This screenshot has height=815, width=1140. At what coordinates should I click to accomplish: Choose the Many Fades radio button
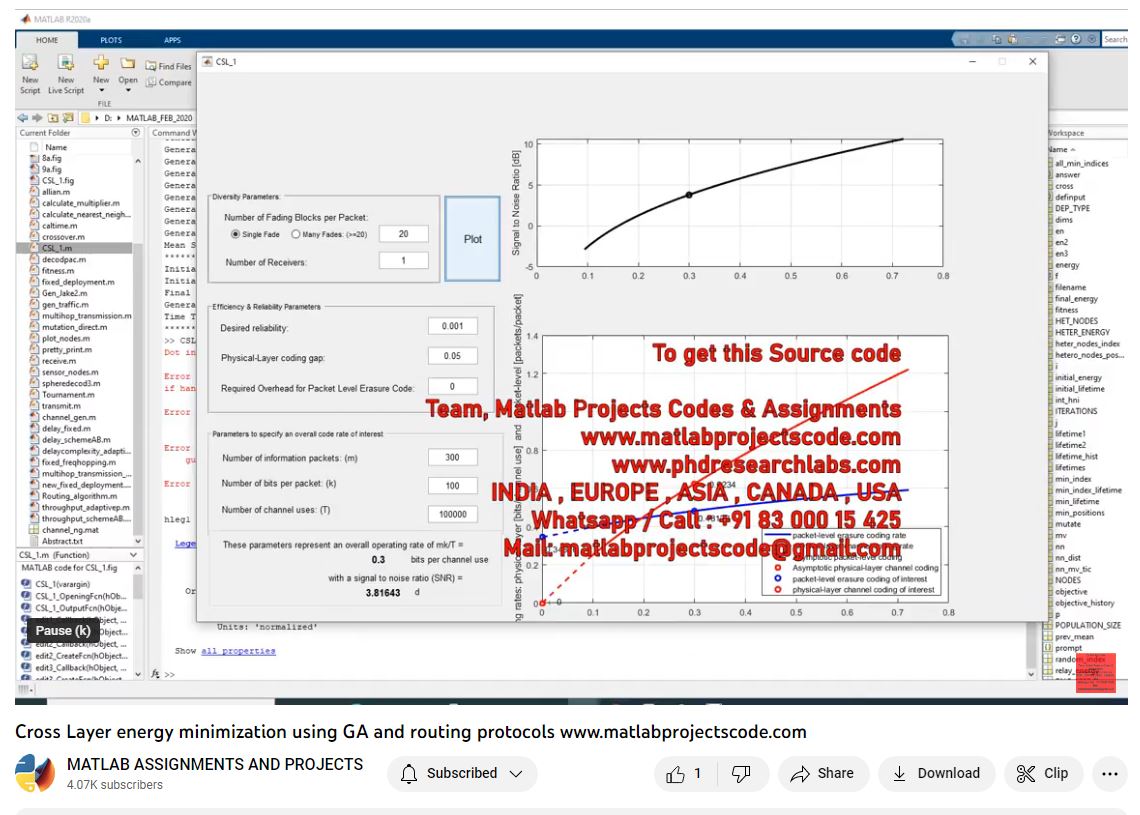point(296,234)
